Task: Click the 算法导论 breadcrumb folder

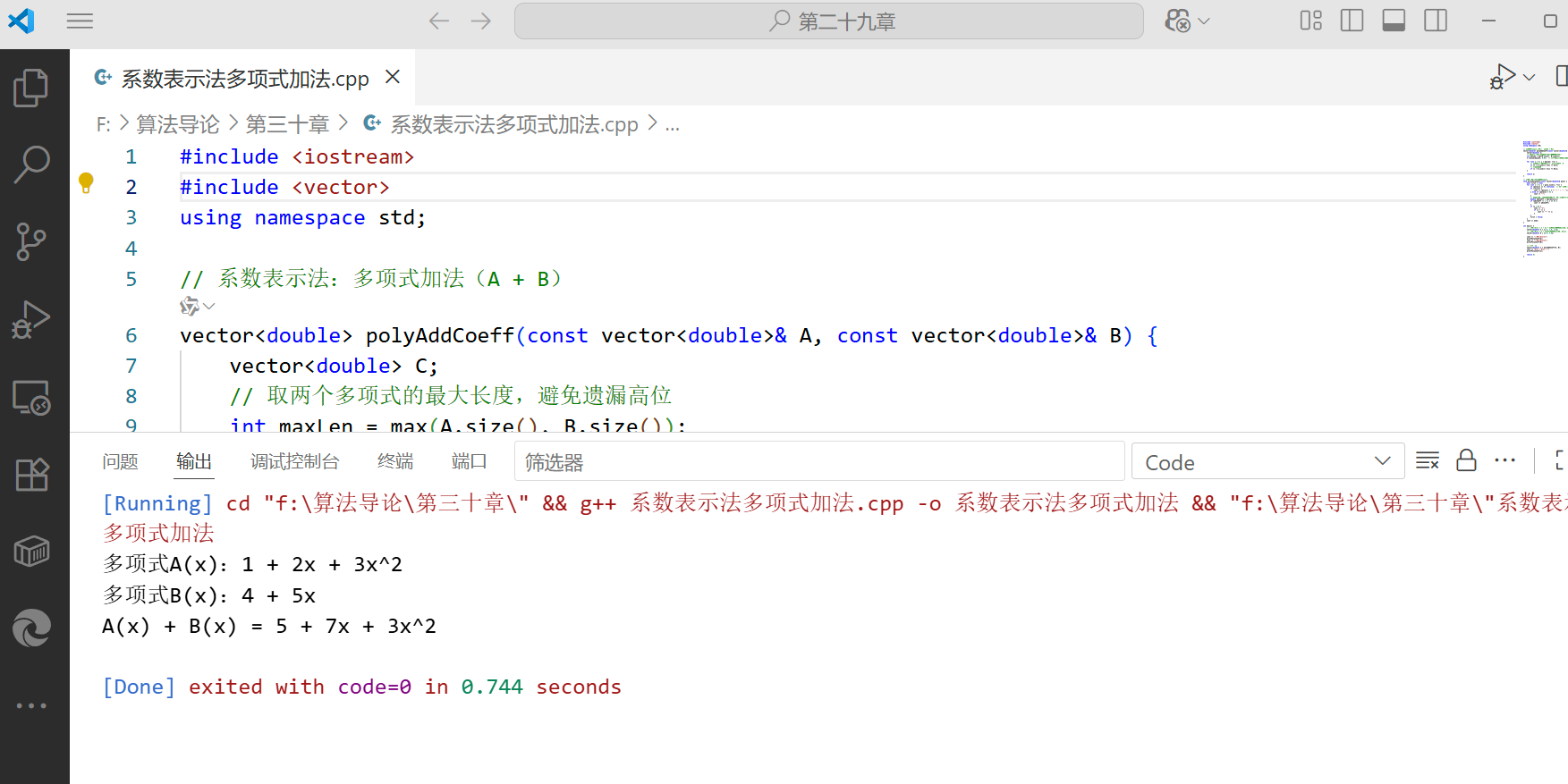Action: (178, 124)
